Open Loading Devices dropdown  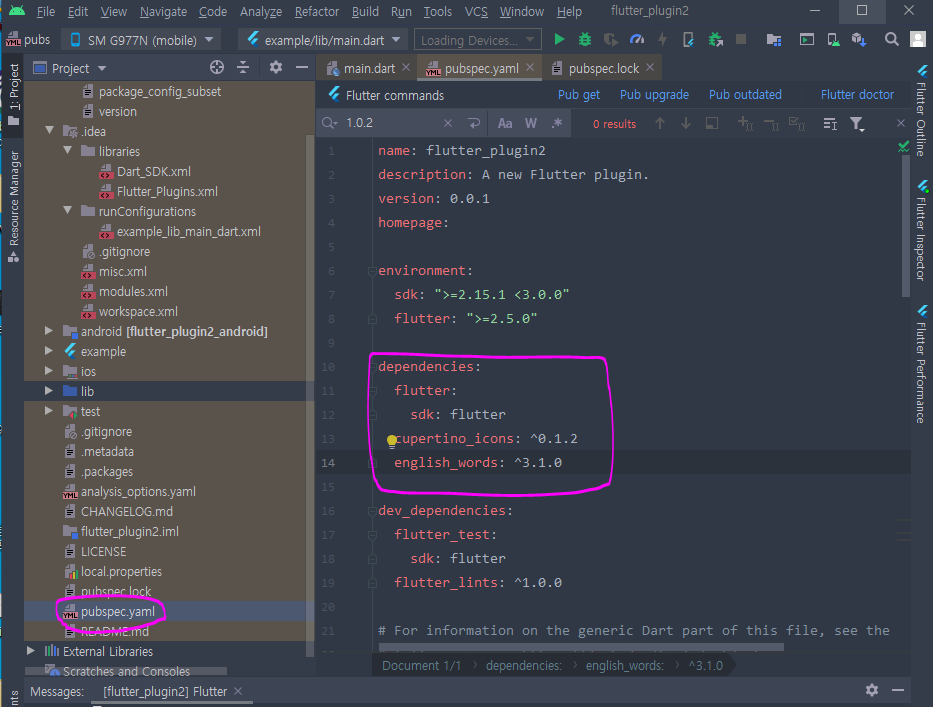coord(477,40)
